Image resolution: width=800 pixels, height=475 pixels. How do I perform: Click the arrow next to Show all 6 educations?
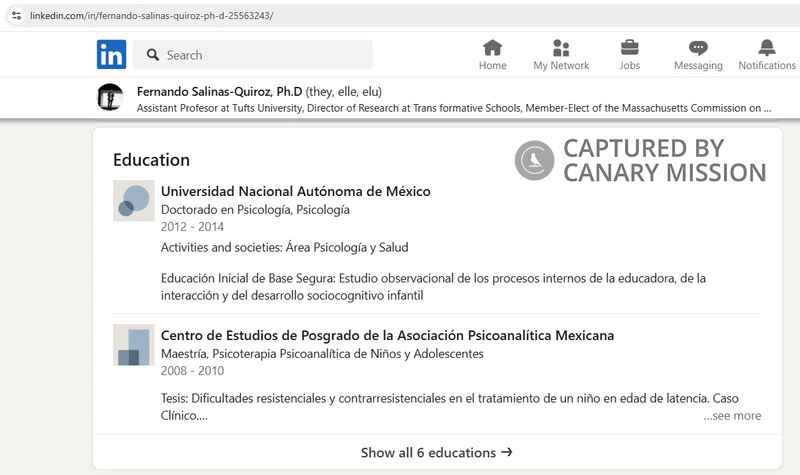507,452
